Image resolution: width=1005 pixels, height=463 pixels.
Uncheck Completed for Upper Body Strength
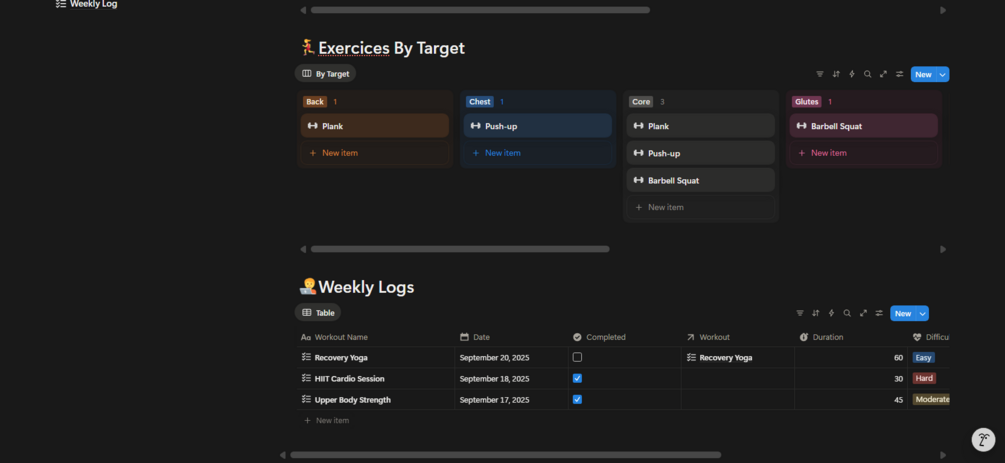tap(577, 399)
